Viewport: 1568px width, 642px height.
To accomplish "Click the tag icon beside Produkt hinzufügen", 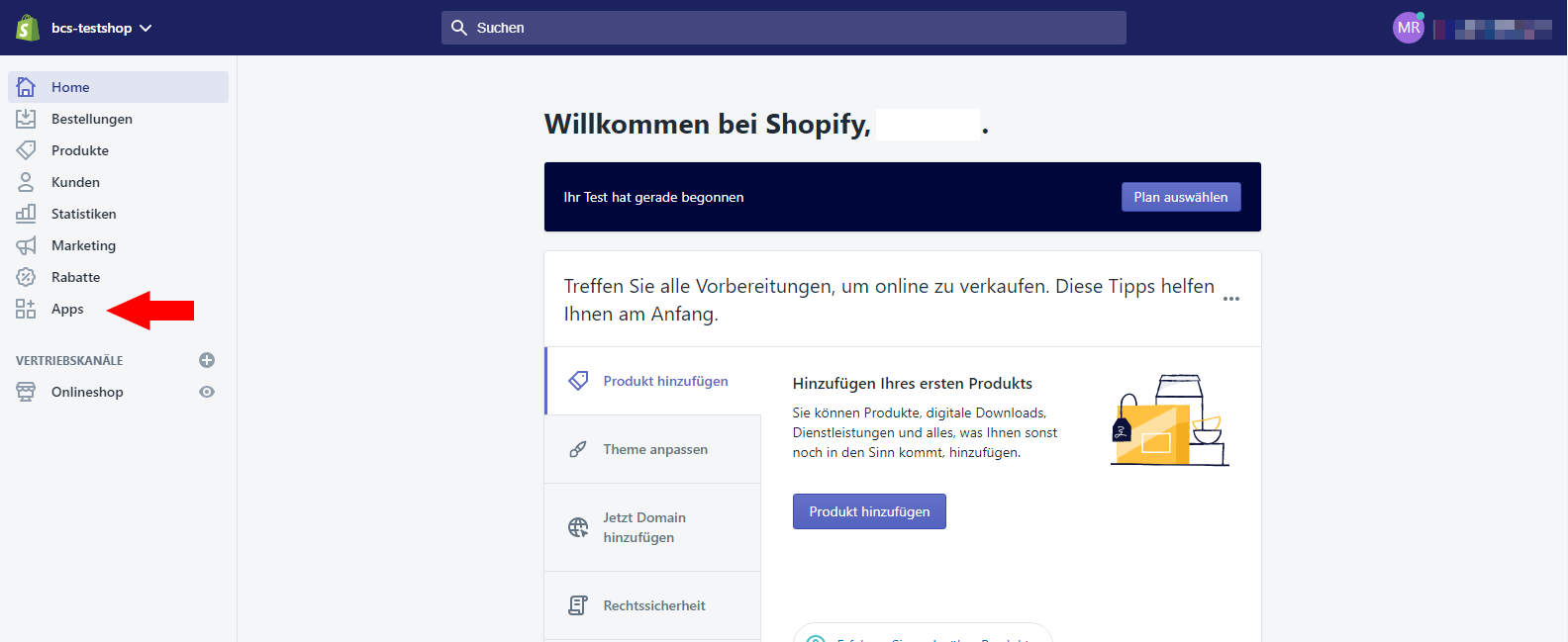I will click(x=578, y=381).
